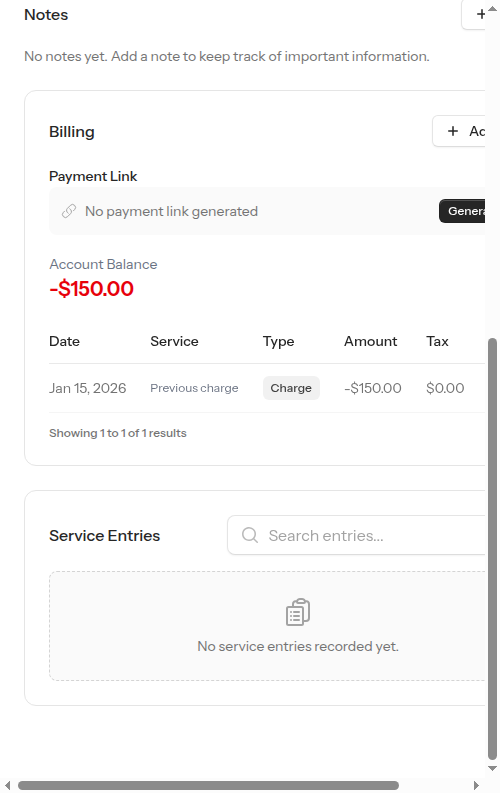Screen dimensions: 500x793
Task: Click the scroll right arrow
Action: coord(476,785)
